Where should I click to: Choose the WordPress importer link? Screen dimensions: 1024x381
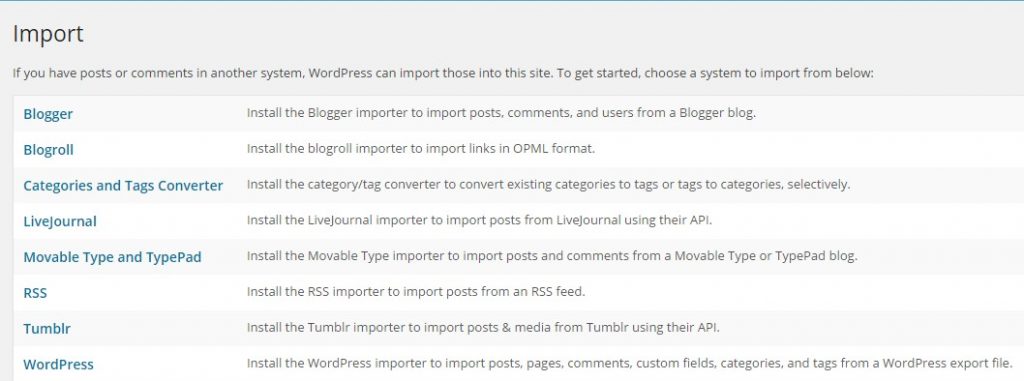[58, 365]
